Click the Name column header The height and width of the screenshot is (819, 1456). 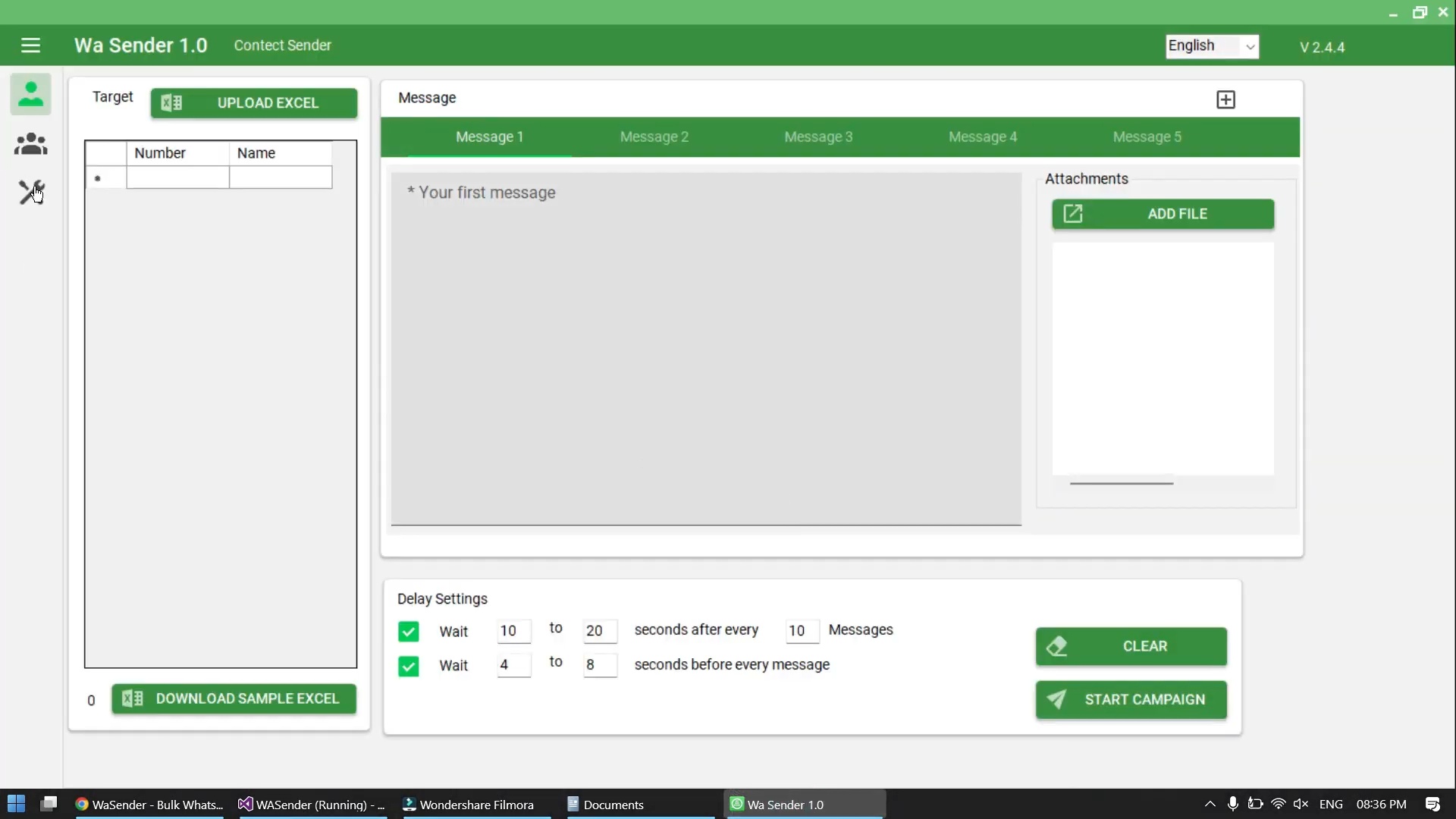(281, 153)
